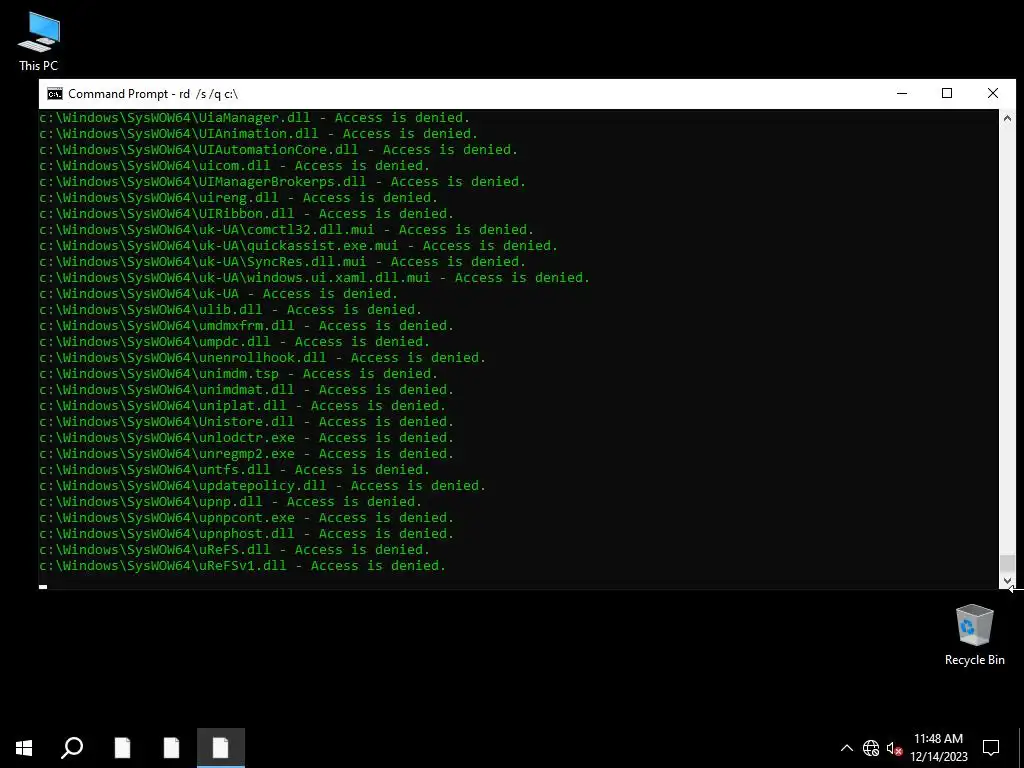Viewport: 1024px width, 768px height.
Task: Click the updatepolicy.dll output line
Action: click(263, 486)
